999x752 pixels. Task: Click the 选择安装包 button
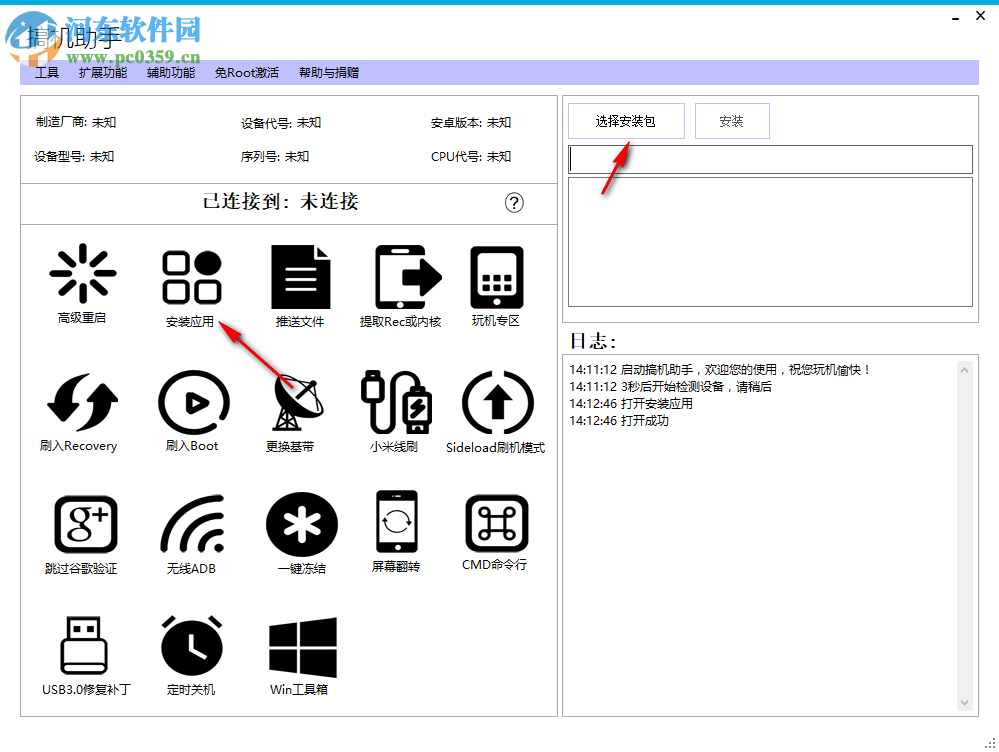(626, 121)
